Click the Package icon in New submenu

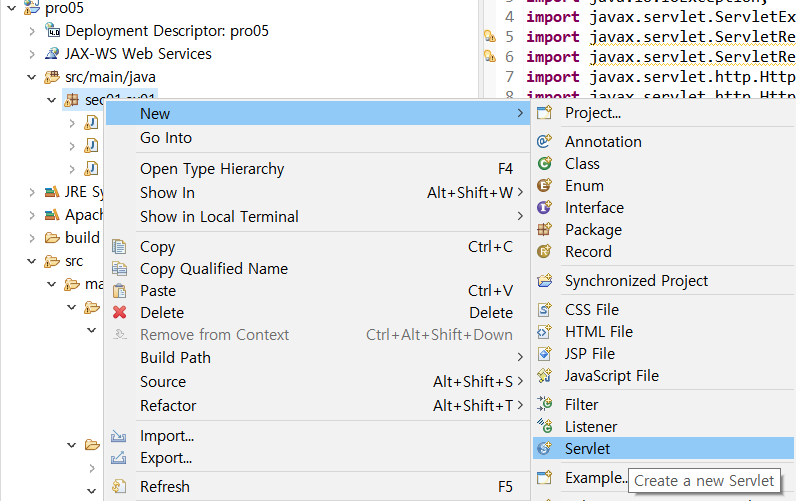pyautogui.click(x=544, y=229)
